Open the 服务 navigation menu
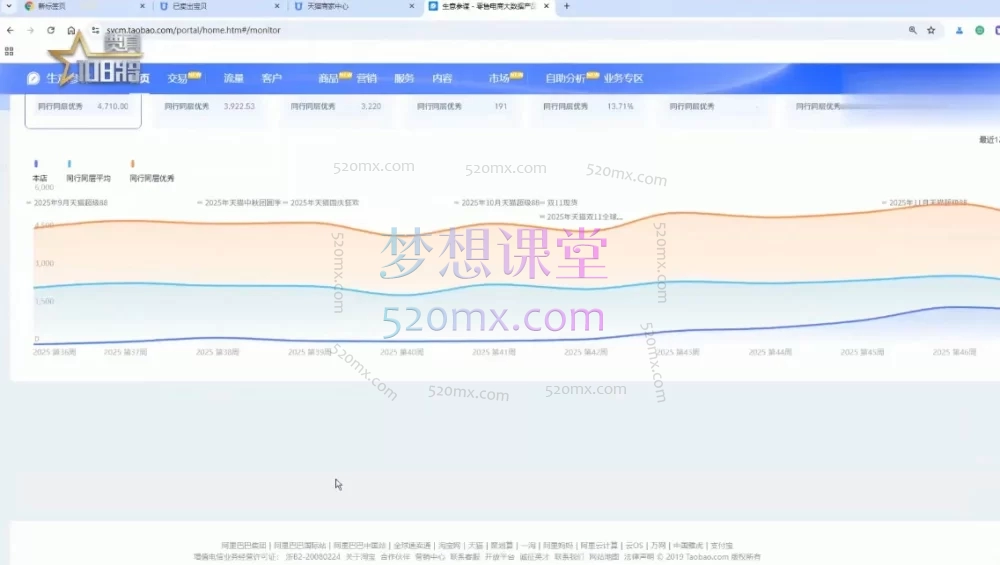The image size is (1000, 565). point(404,78)
